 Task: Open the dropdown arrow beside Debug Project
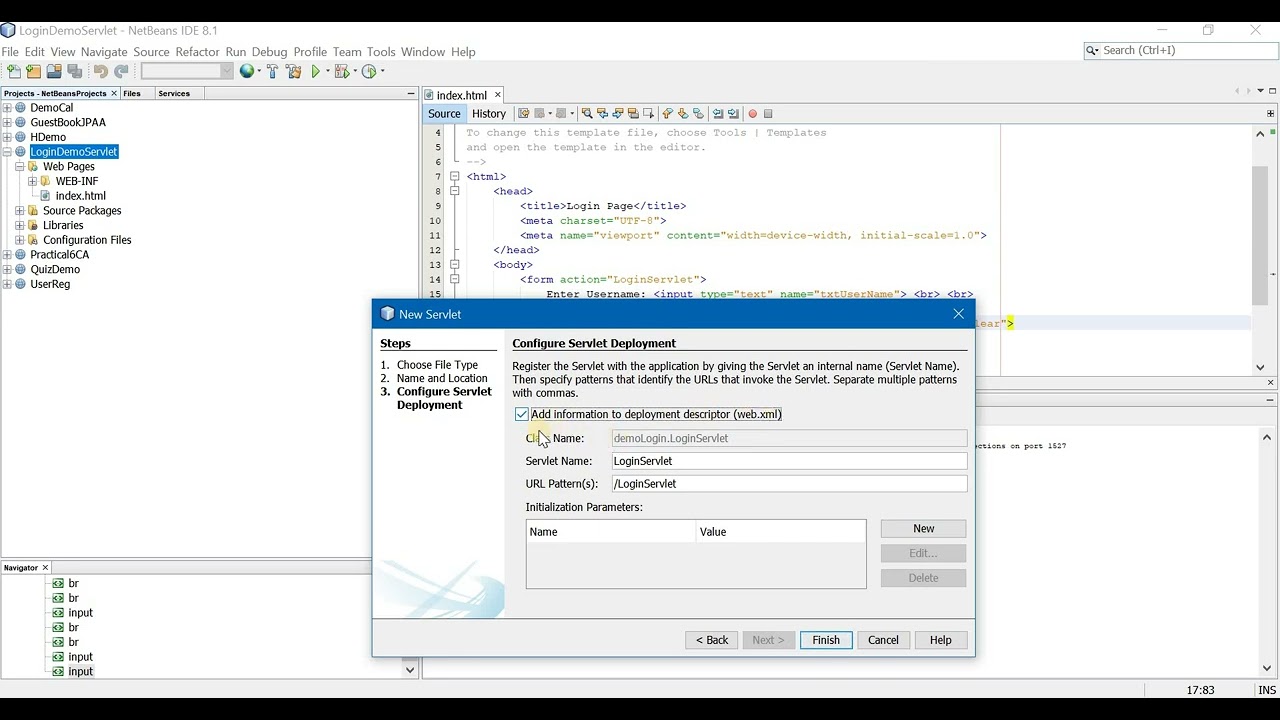point(355,71)
